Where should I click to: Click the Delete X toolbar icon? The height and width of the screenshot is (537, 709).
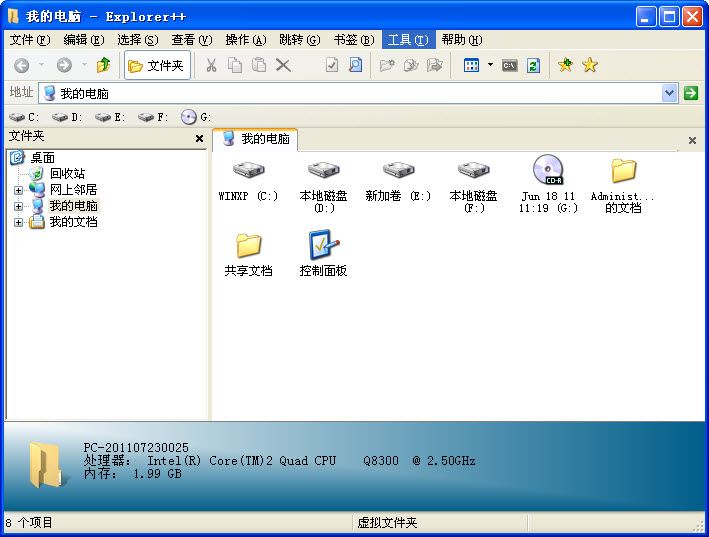coord(283,66)
